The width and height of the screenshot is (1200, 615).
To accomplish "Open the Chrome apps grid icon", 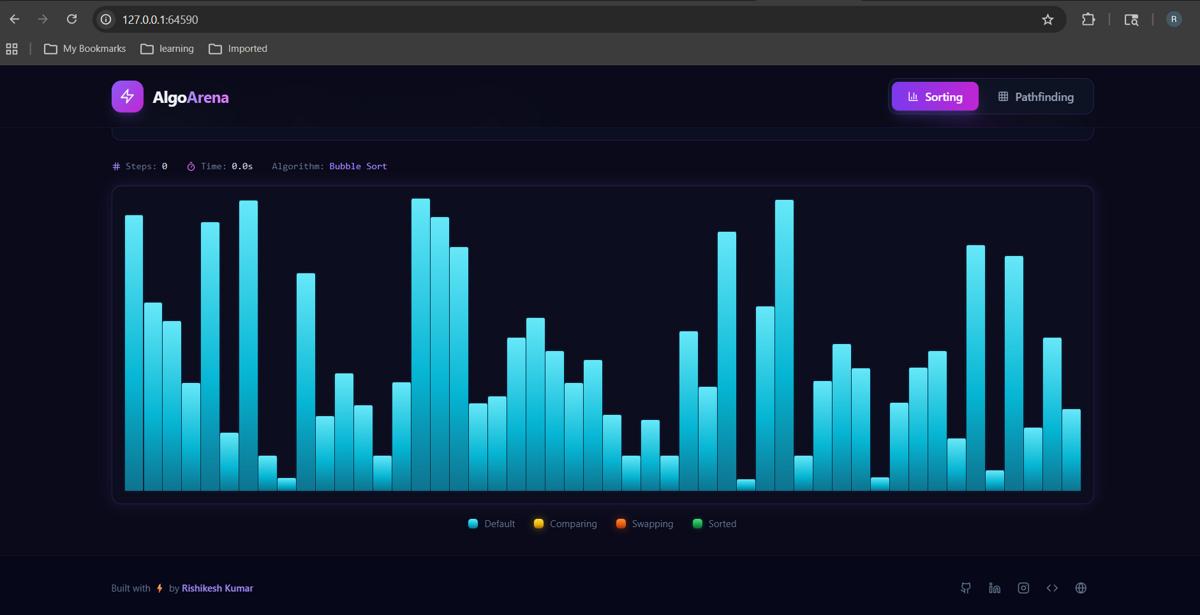I will pyautogui.click(x=12, y=48).
